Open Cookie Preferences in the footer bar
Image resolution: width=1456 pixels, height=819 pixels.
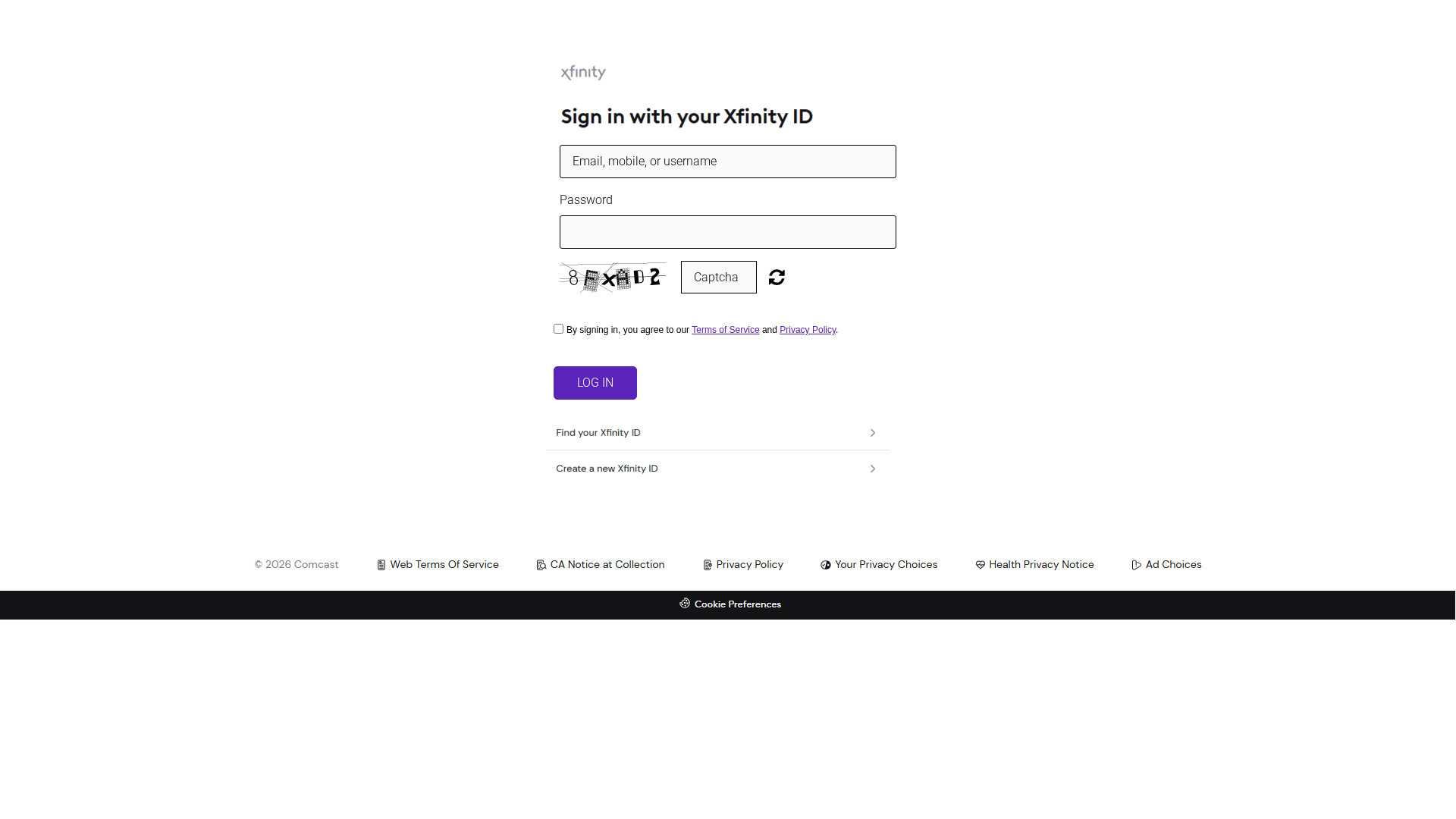pos(738,604)
